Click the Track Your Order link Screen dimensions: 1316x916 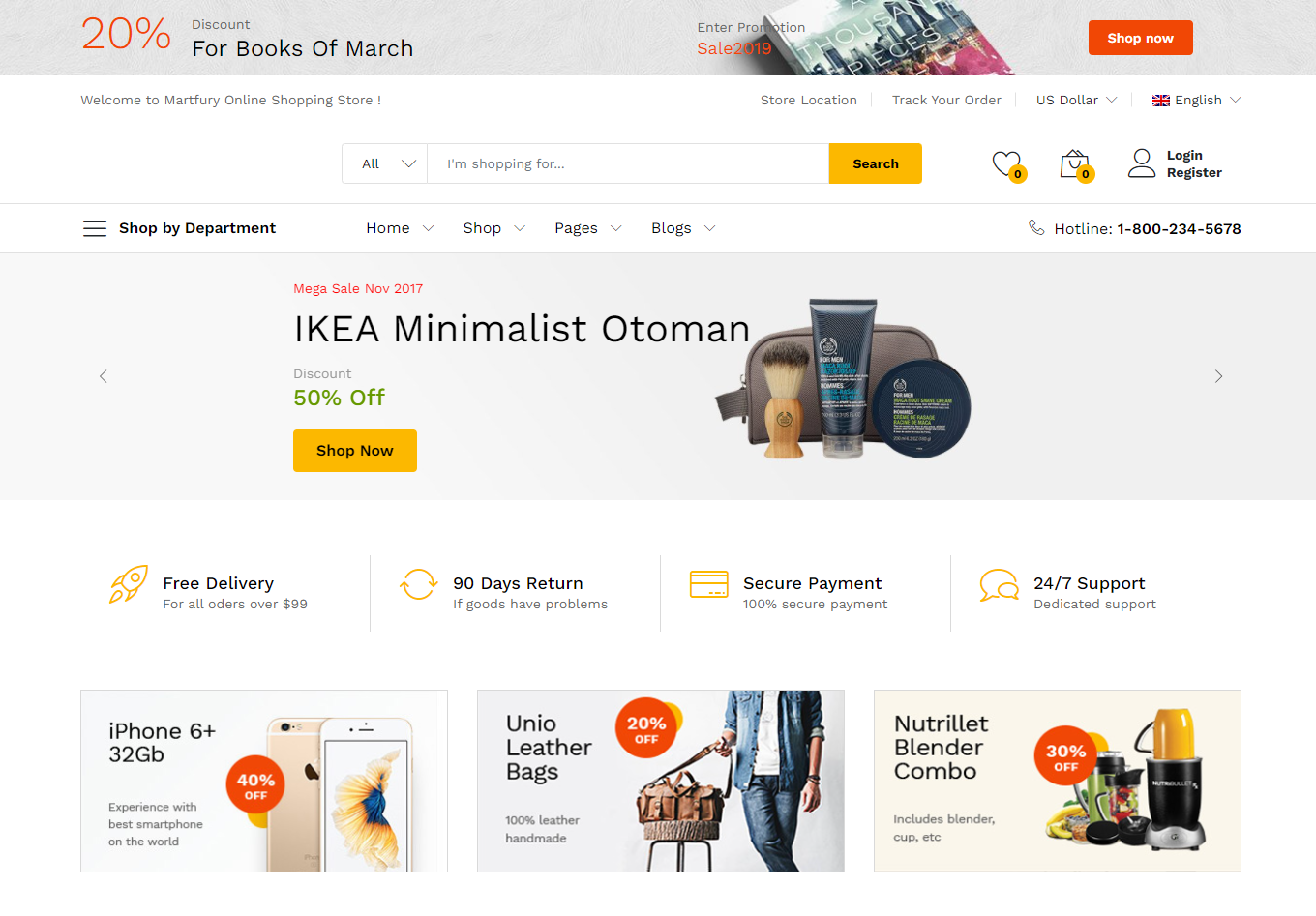tap(946, 100)
